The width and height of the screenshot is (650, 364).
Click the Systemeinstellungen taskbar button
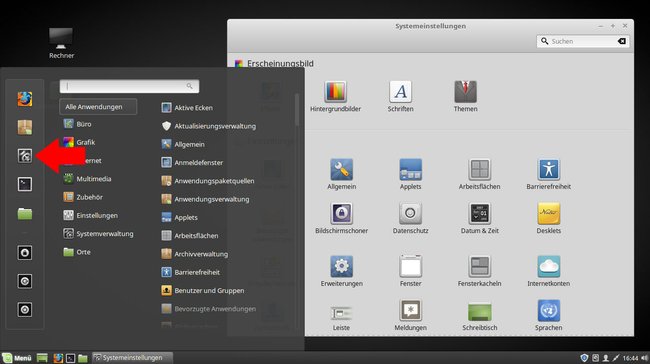tap(132, 358)
